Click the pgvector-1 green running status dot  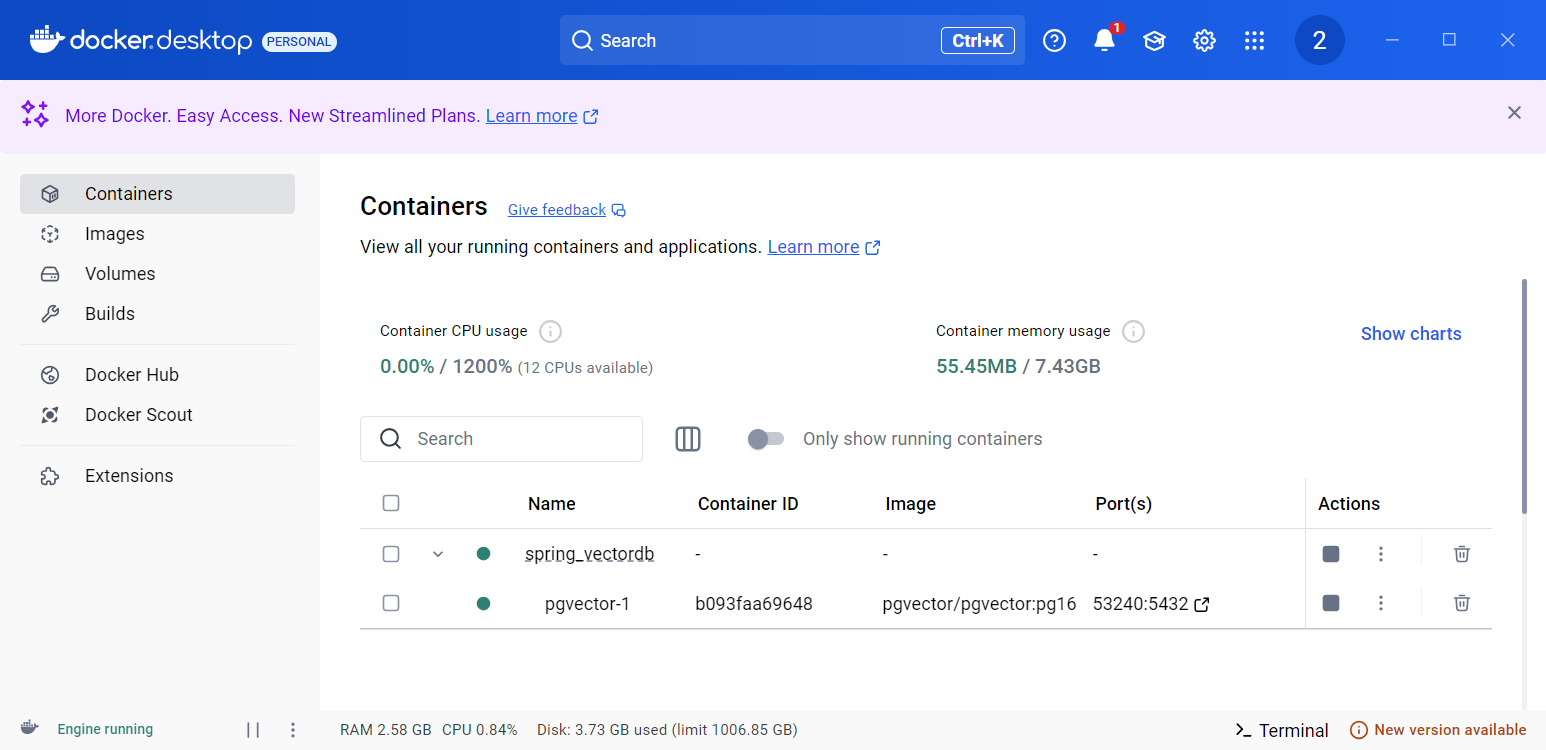(484, 603)
